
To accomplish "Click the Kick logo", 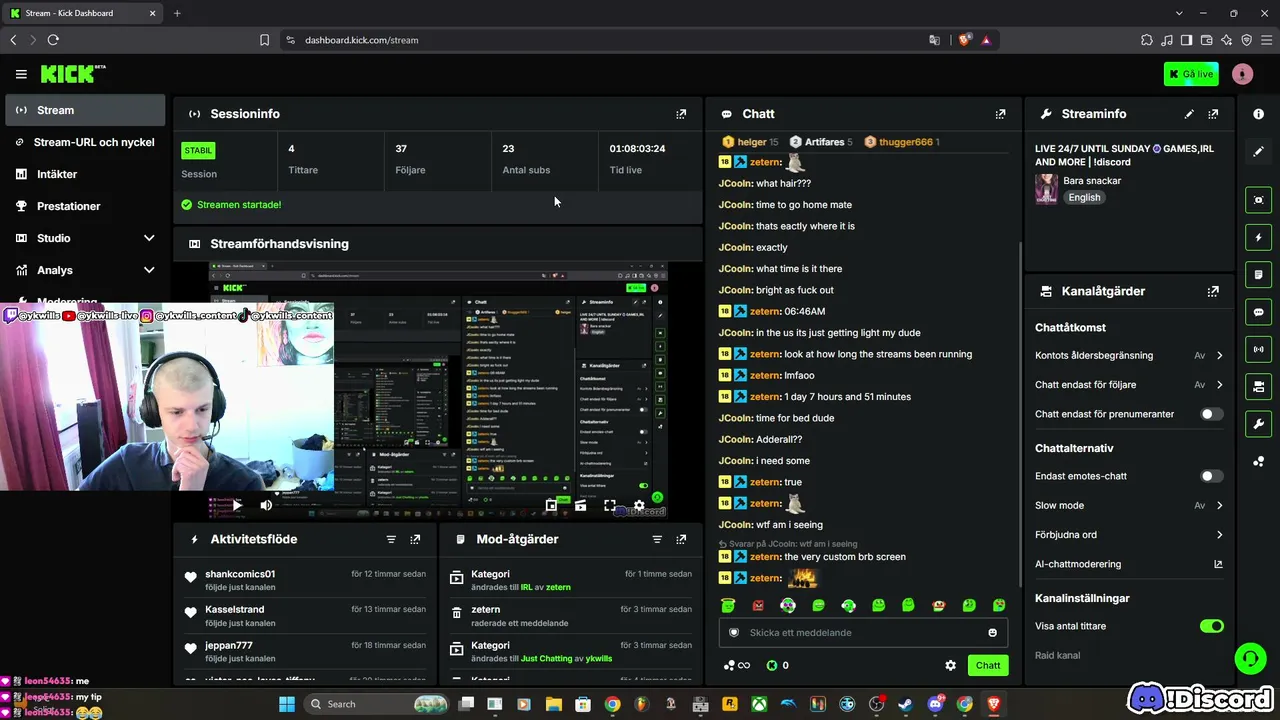I will 72,74.
